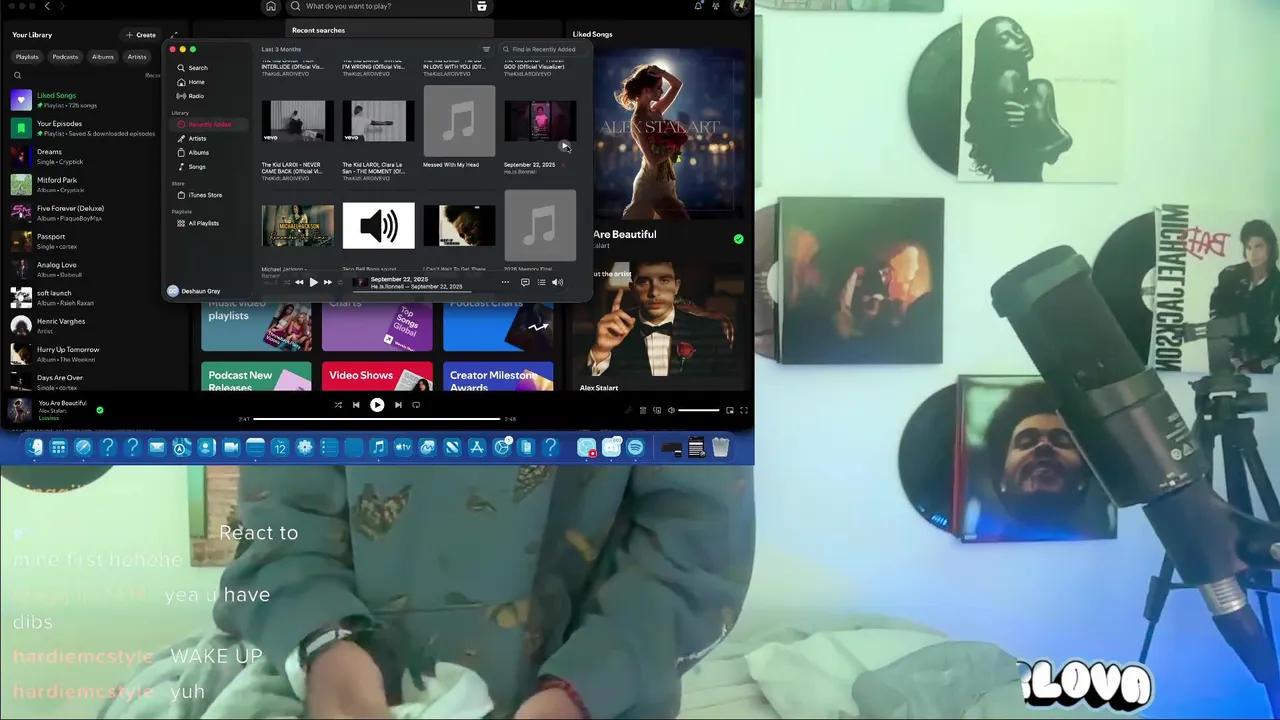Open Last 3 Months dropdown in Music

coord(281,49)
